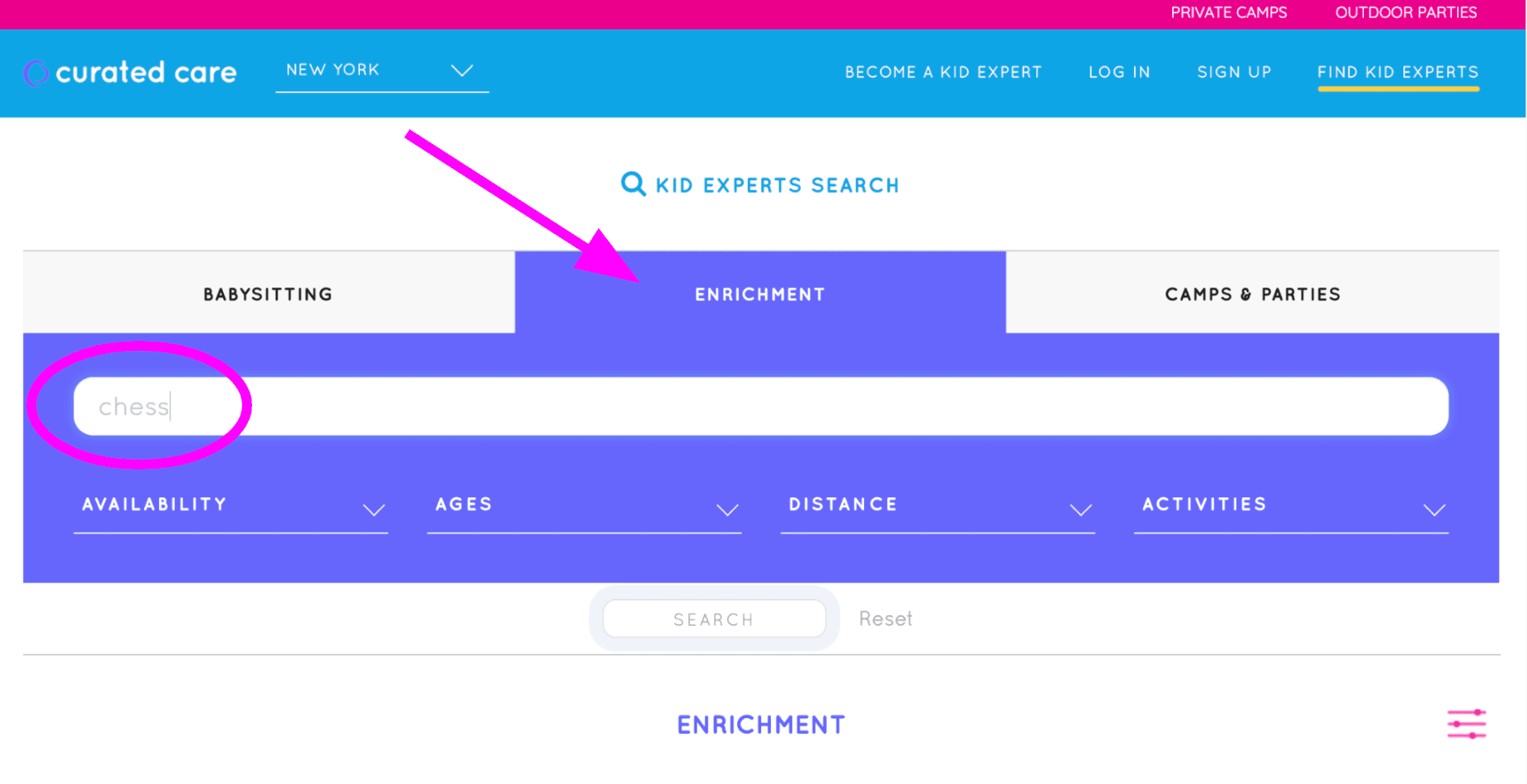1527x784 pixels.
Task: Click Log In in navigation
Action: click(x=1119, y=72)
